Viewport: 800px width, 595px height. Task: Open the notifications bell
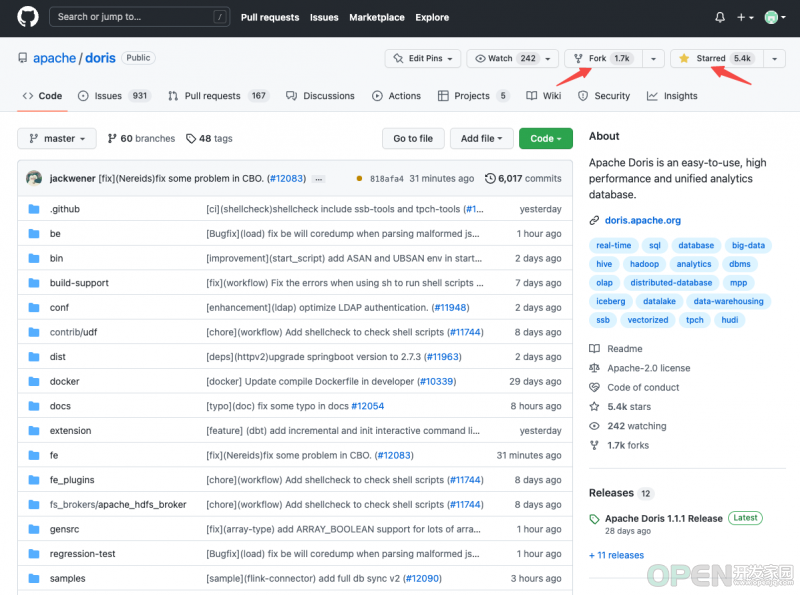tap(719, 17)
